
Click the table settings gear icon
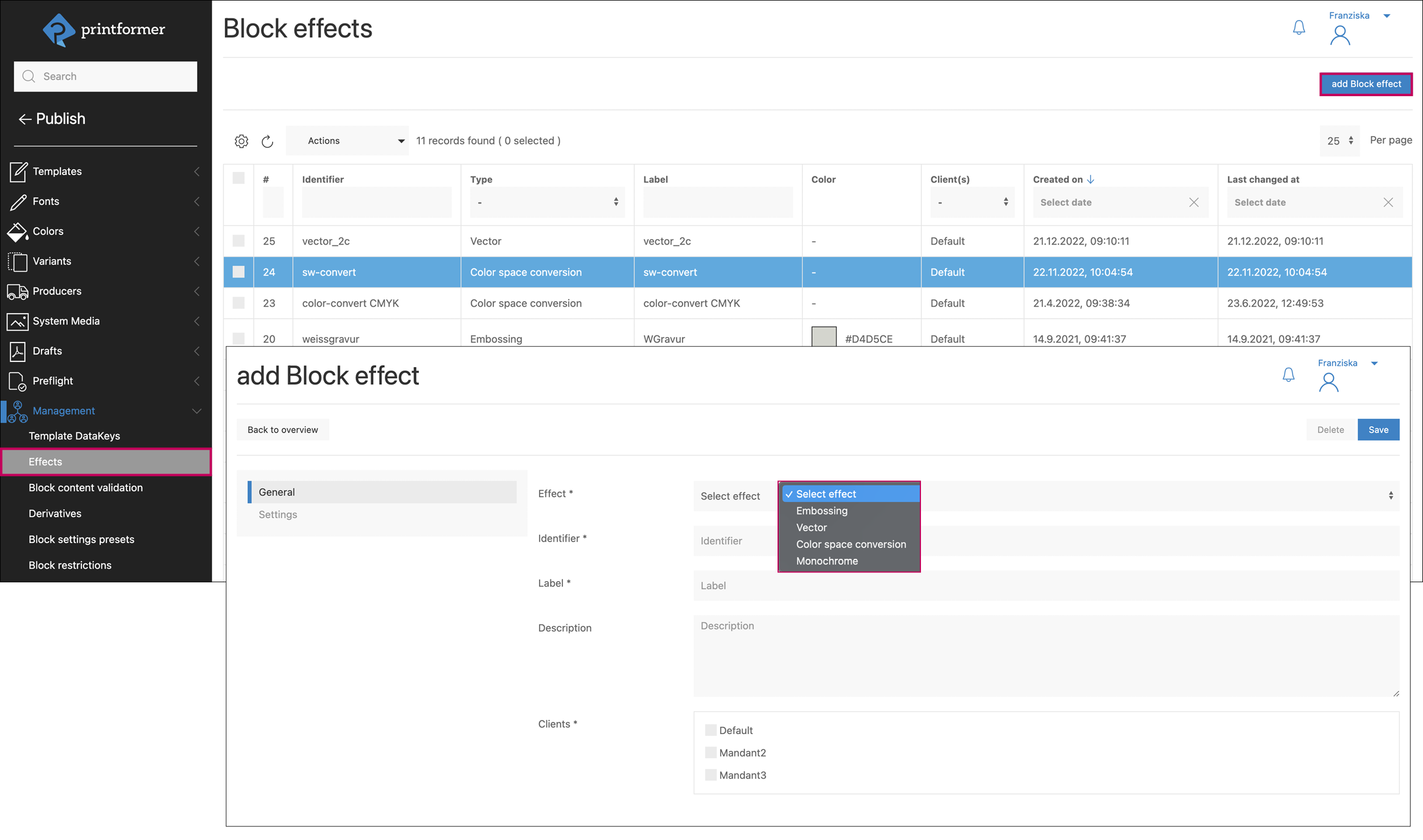pos(241,141)
